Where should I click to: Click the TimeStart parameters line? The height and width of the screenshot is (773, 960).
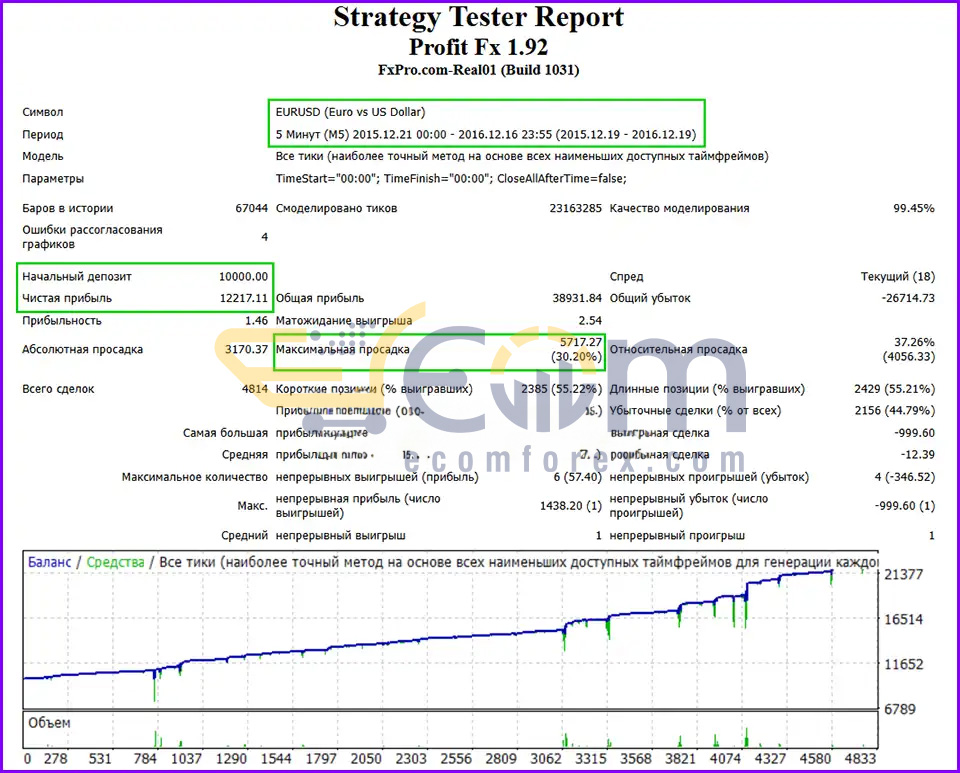[451, 178]
